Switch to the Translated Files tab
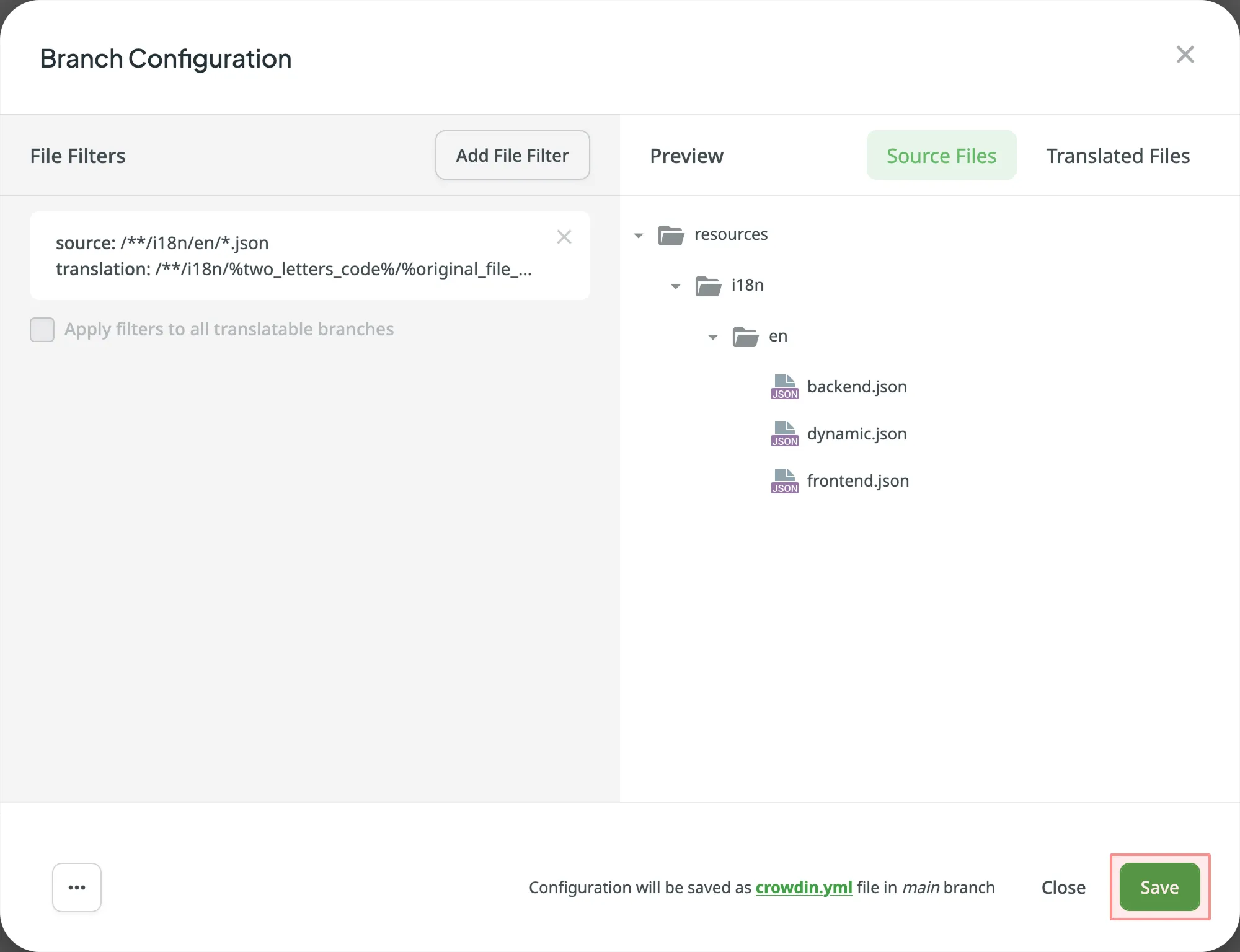Viewport: 1240px width, 952px height. [1117, 156]
